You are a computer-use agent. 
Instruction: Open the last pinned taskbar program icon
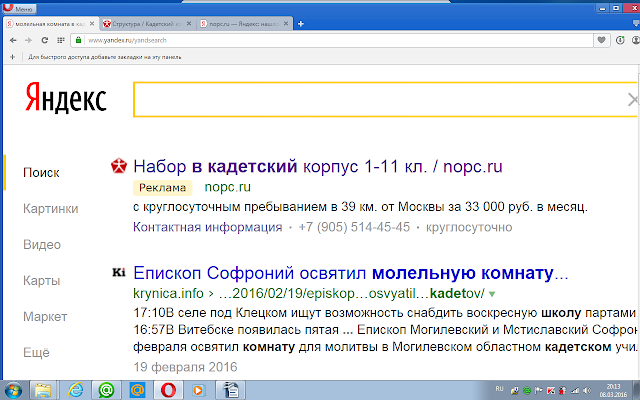tap(231, 391)
